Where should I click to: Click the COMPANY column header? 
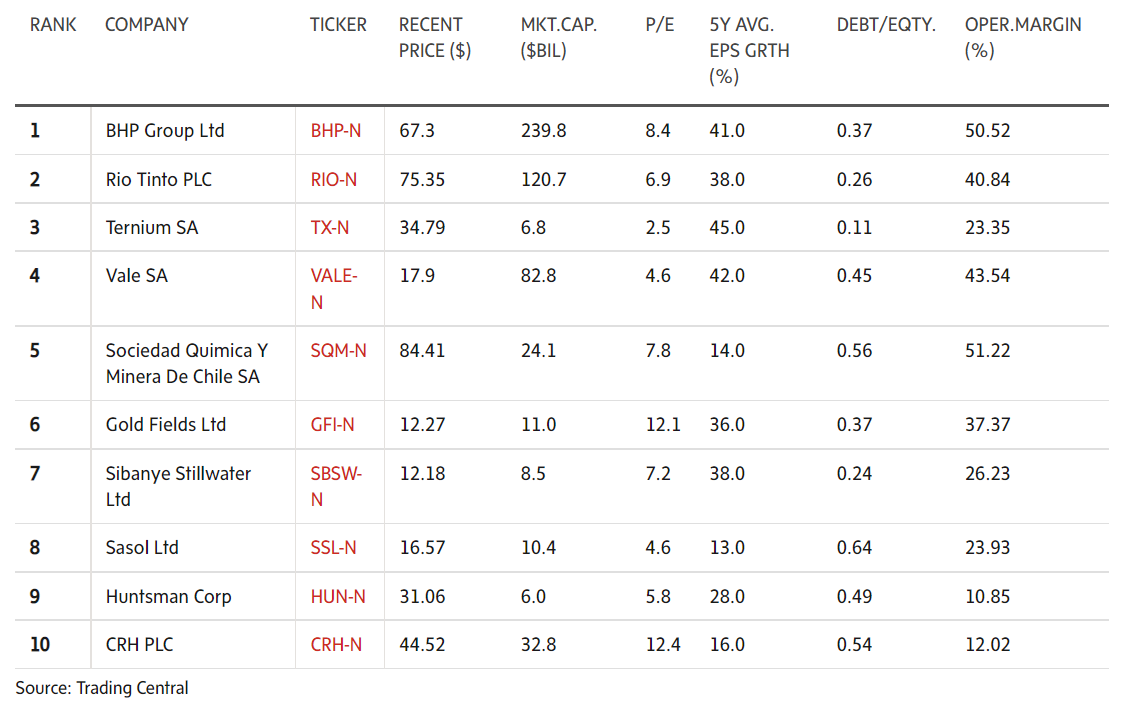(x=146, y=25)
